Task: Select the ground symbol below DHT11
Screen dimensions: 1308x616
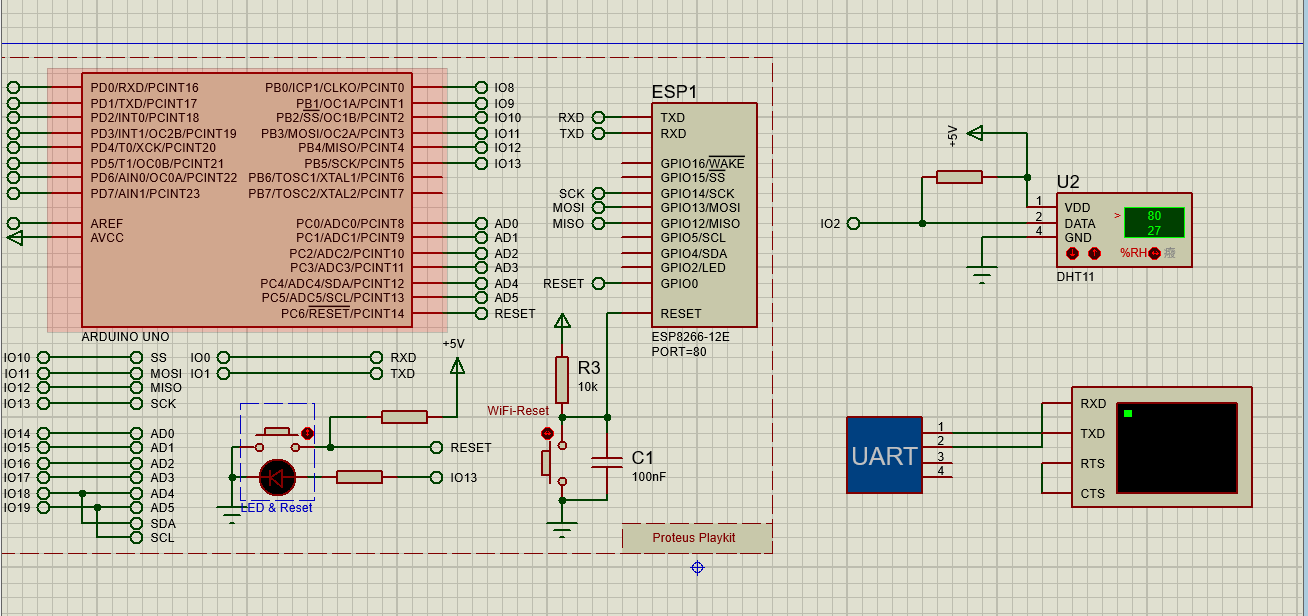Action: 983,274
